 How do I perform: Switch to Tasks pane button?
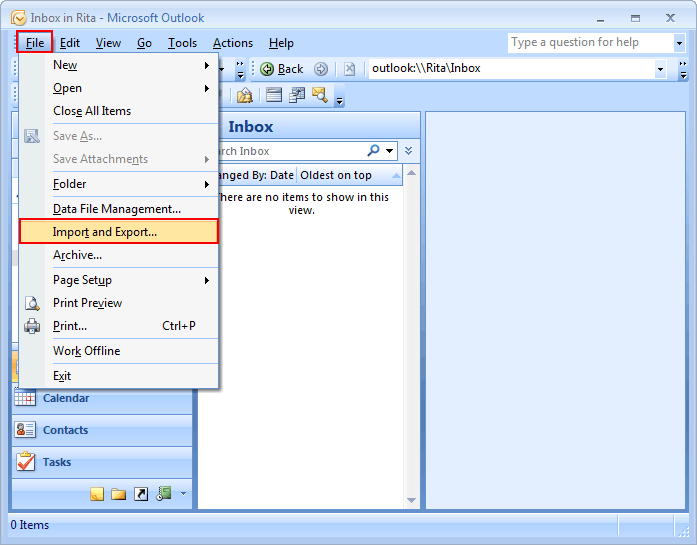[102, 461]
